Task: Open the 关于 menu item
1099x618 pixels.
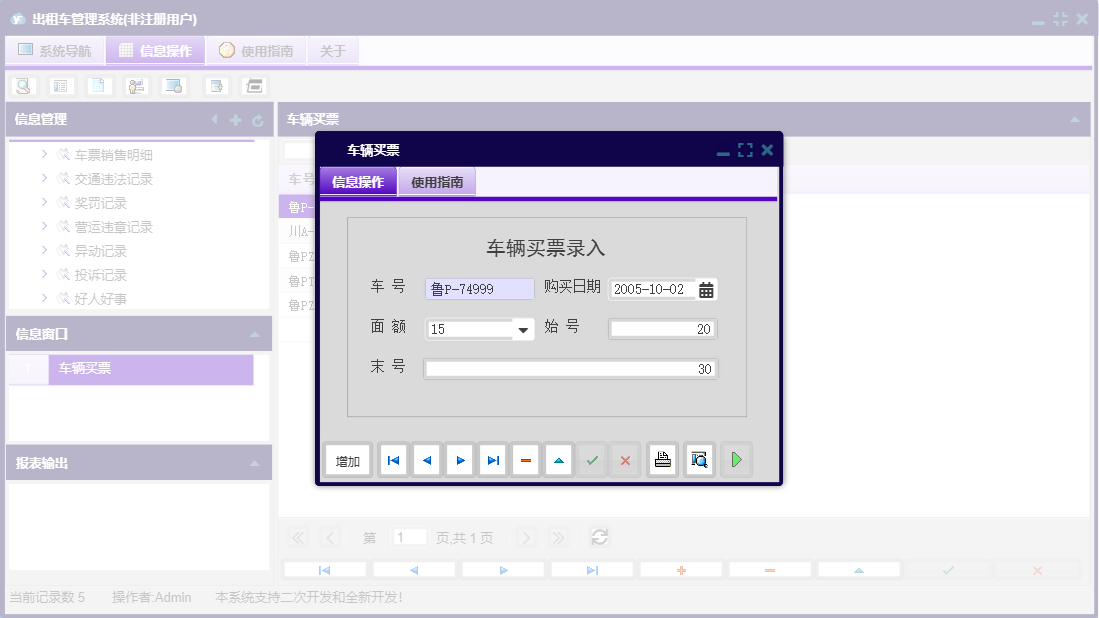Action: pos(332,48)
